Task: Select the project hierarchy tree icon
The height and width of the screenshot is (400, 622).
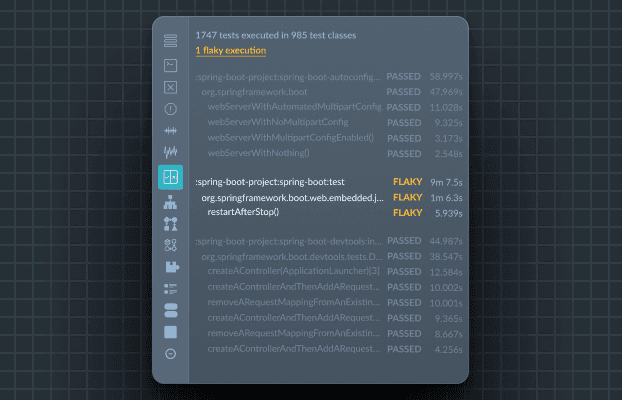Action: (170, 202)
